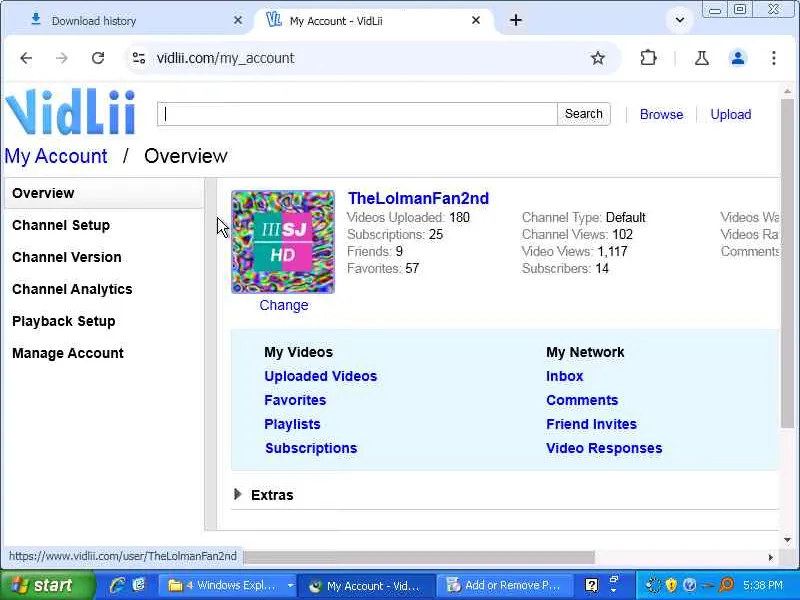Click the 5:38 PM system clock
This screenshot has height=600, width=800.
point(762,585)
